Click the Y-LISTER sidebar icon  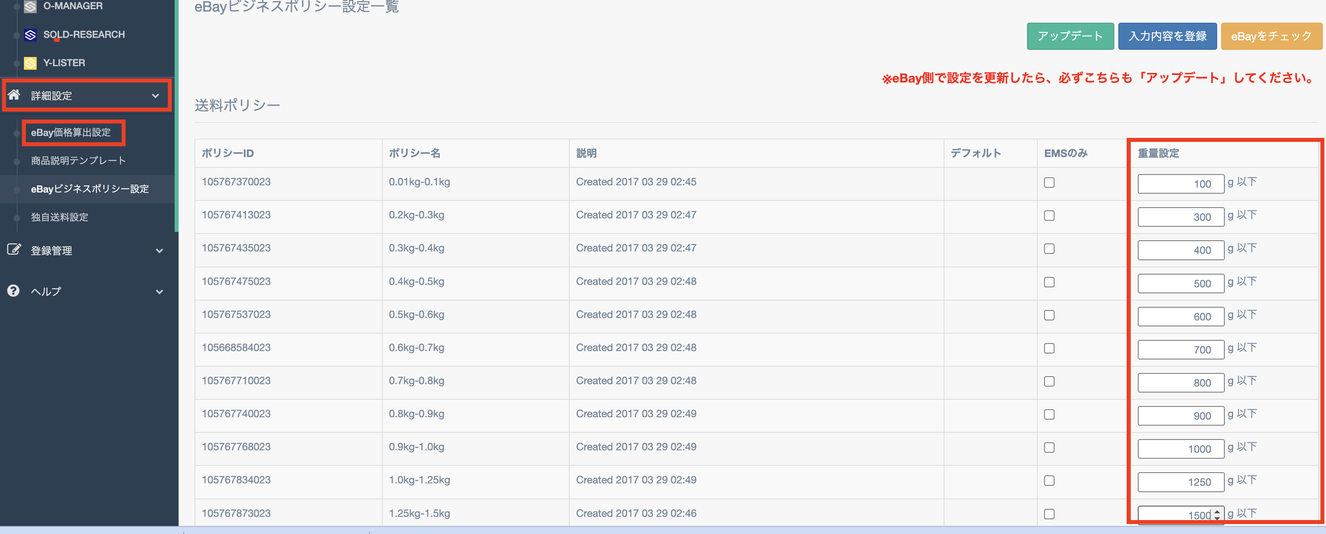coord(30,63)
